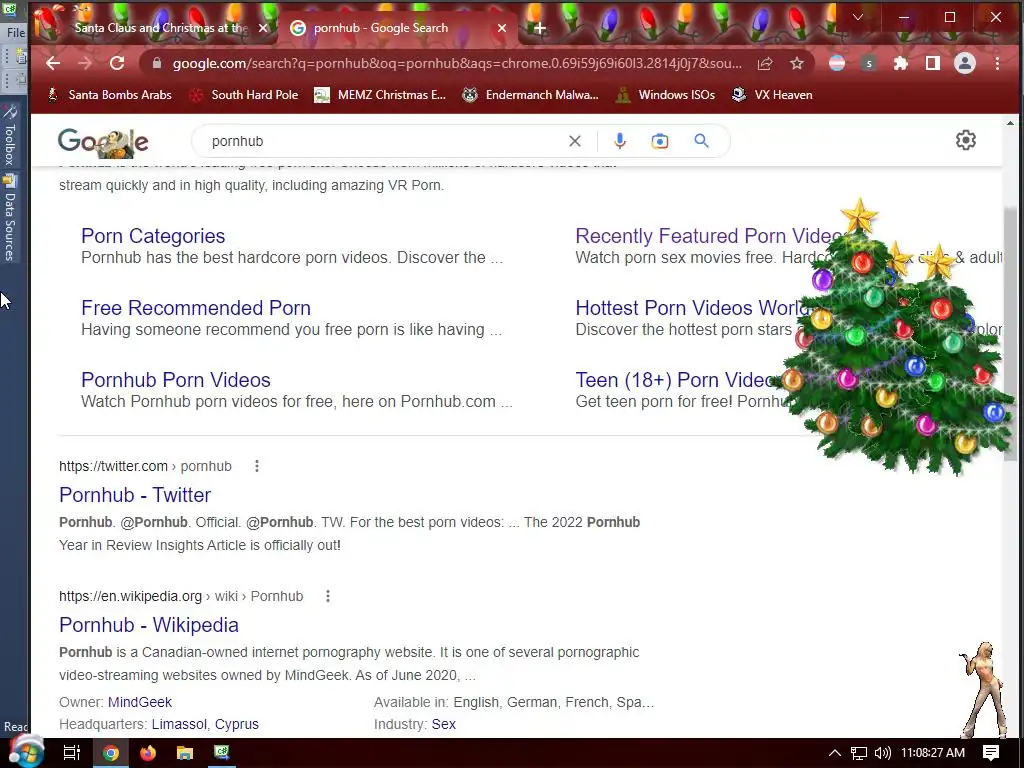Image resolution: width=1024 pixels, height=768 pixels.
Task: Submit search with the magnifier icon
Action: tap(701, 141)
